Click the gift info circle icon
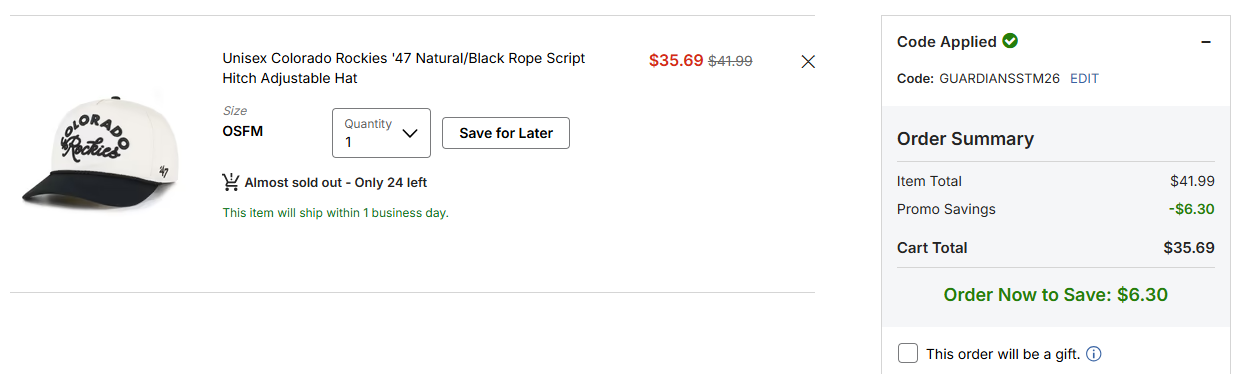Image resolution: width=1240 pixels, height=374 pixels. click(x=1094, y=354)
